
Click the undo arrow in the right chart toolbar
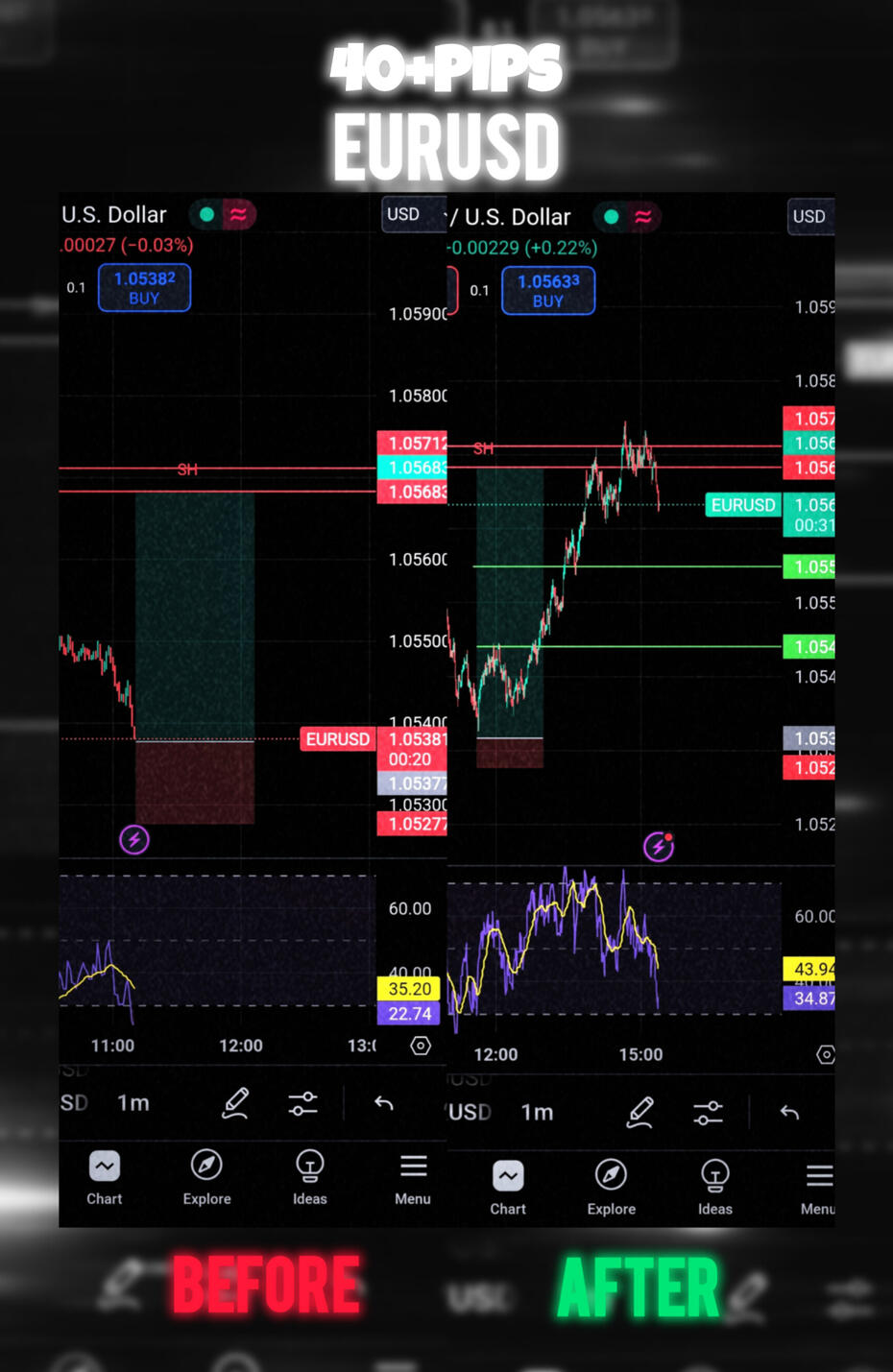(x=789, y=1113)
